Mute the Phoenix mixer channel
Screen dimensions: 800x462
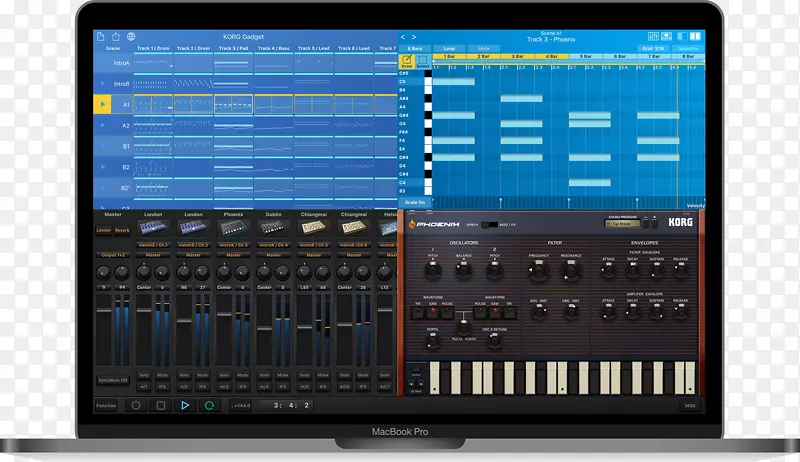pyautogui.click(x=242, y=375)
